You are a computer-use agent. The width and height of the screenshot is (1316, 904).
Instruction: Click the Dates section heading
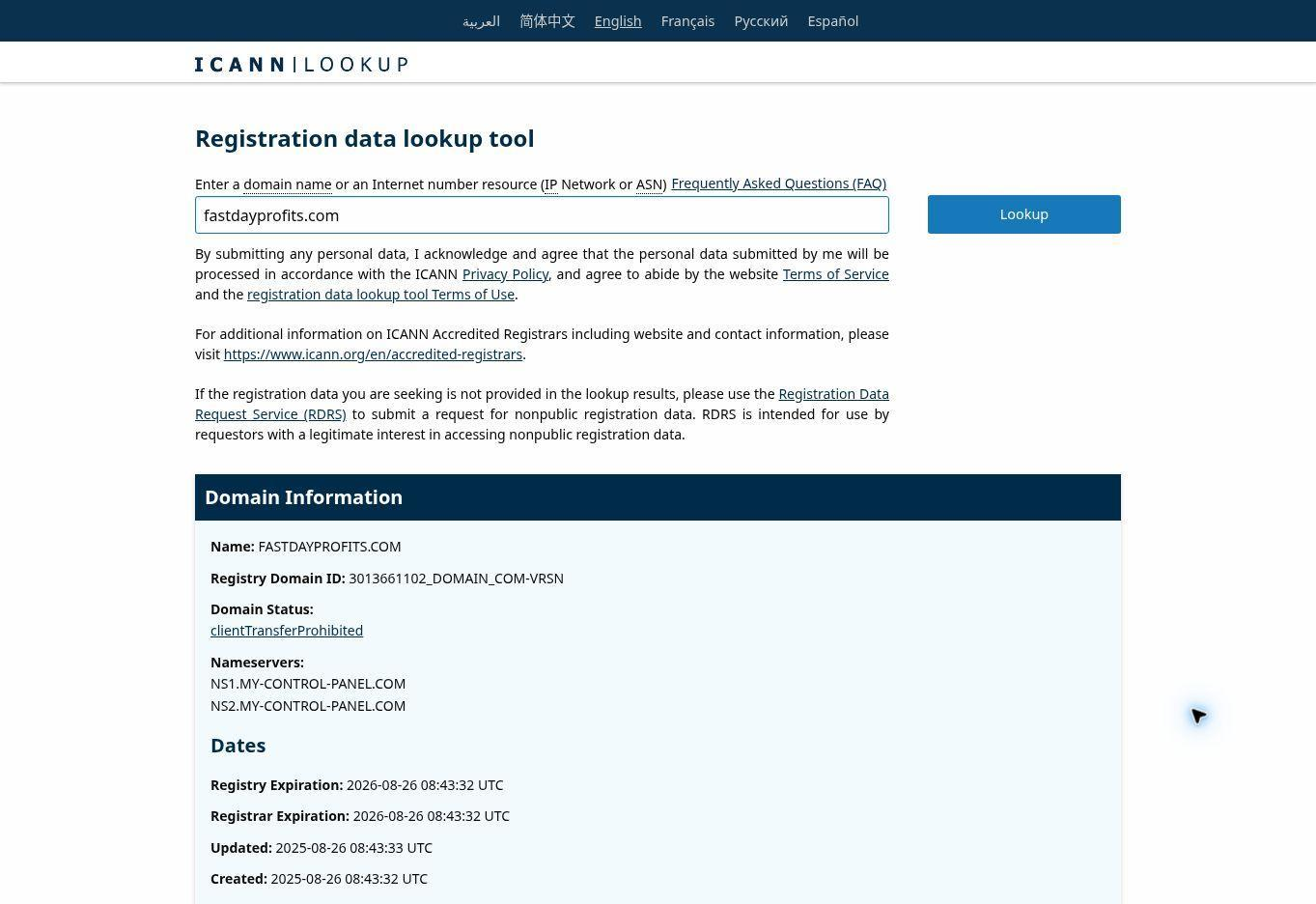pyautogui.click(x=238, y=746)
